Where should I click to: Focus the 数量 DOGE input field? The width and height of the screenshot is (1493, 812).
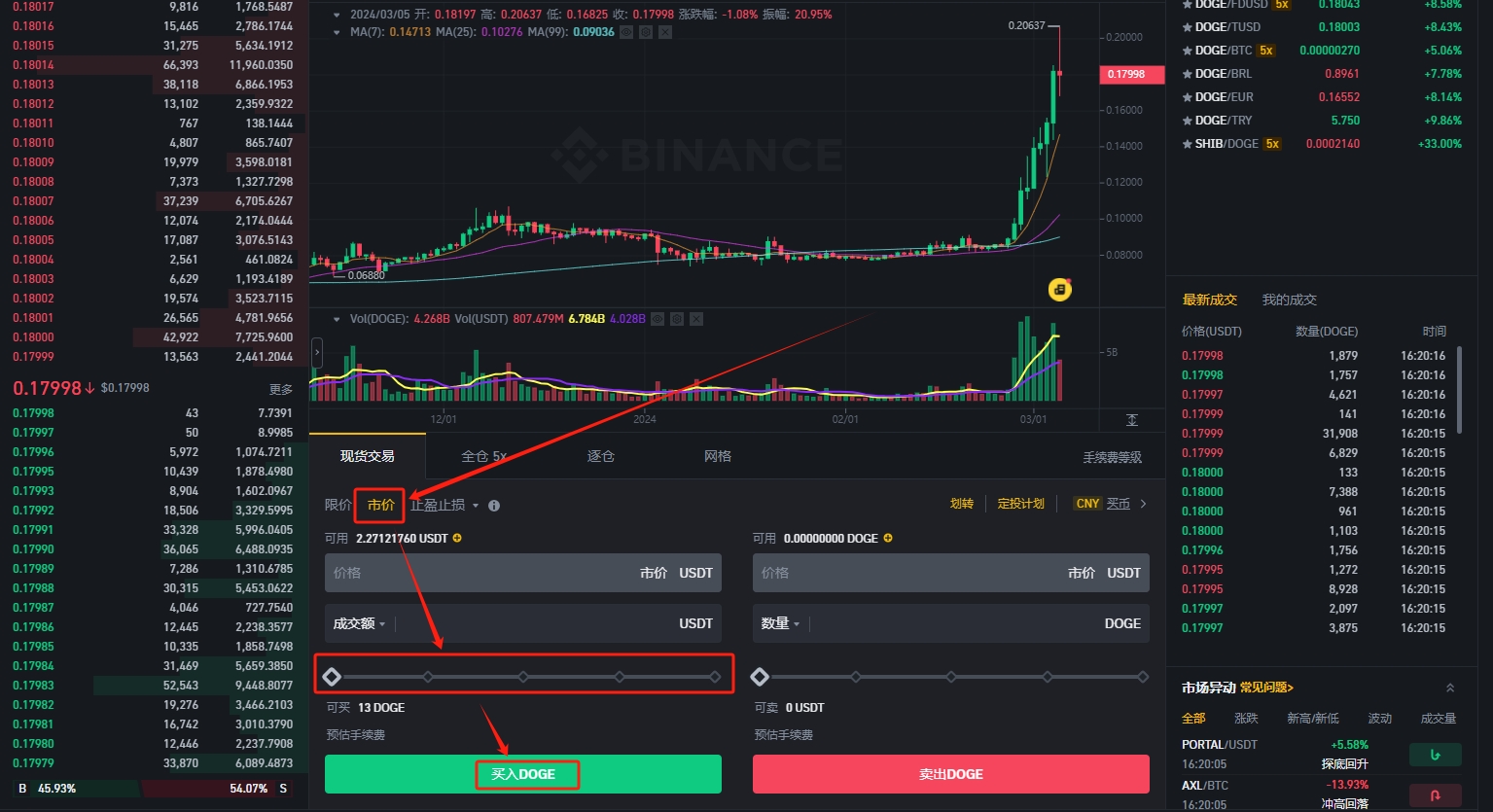(951, 623)
